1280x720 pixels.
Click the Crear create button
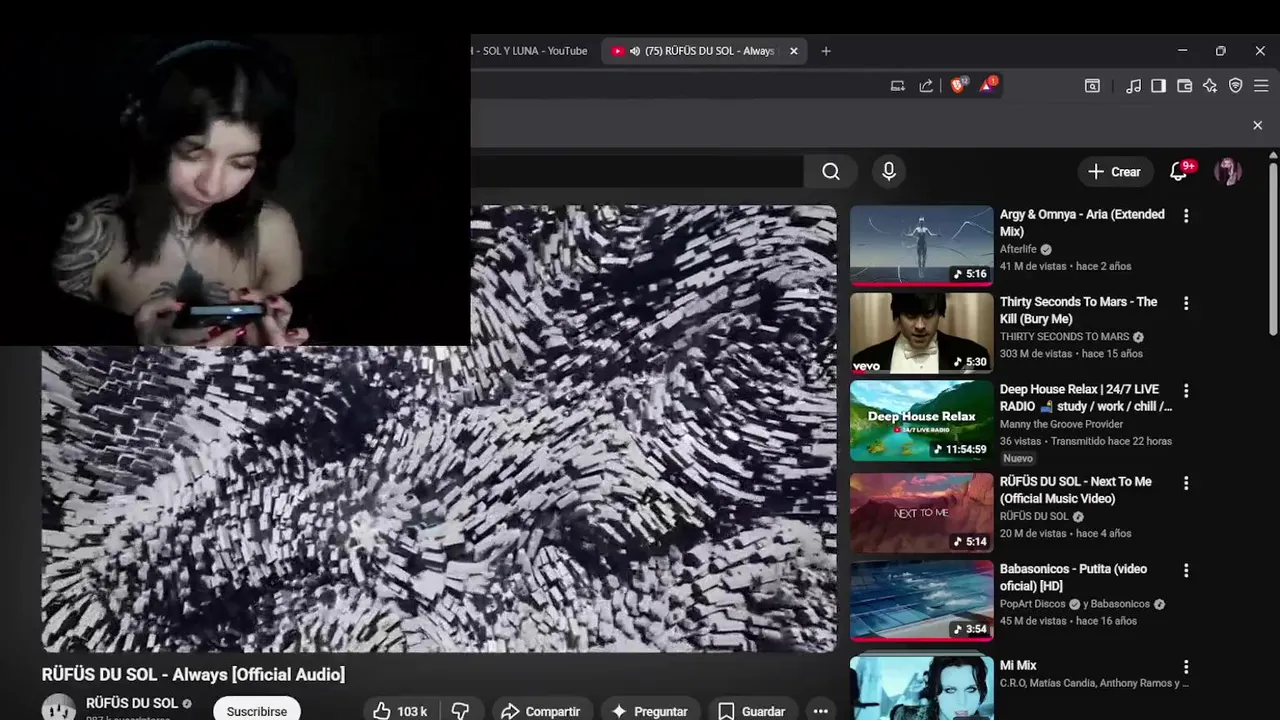coord(1115,172)
